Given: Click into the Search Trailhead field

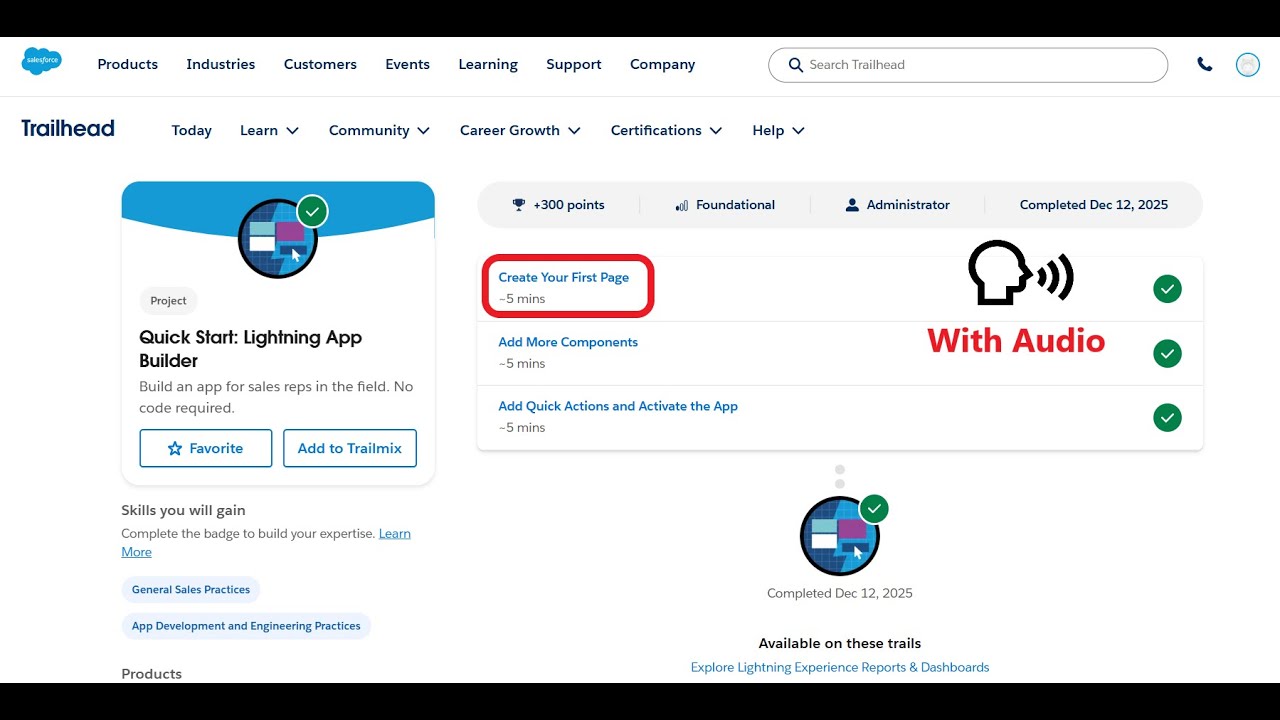Looking at the screenshot, I should (968, 65).
